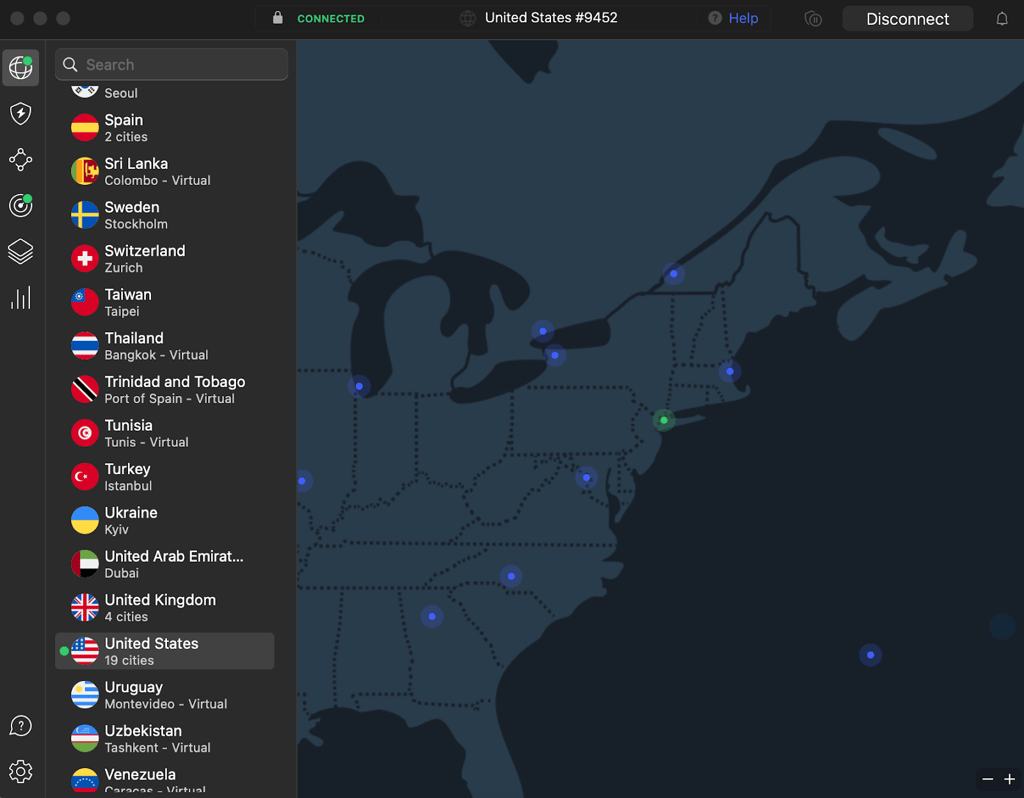The width and height of the screenshot is (1024, 798).
Task: Select Venezuela from the country list
Action: click(165, 780)
